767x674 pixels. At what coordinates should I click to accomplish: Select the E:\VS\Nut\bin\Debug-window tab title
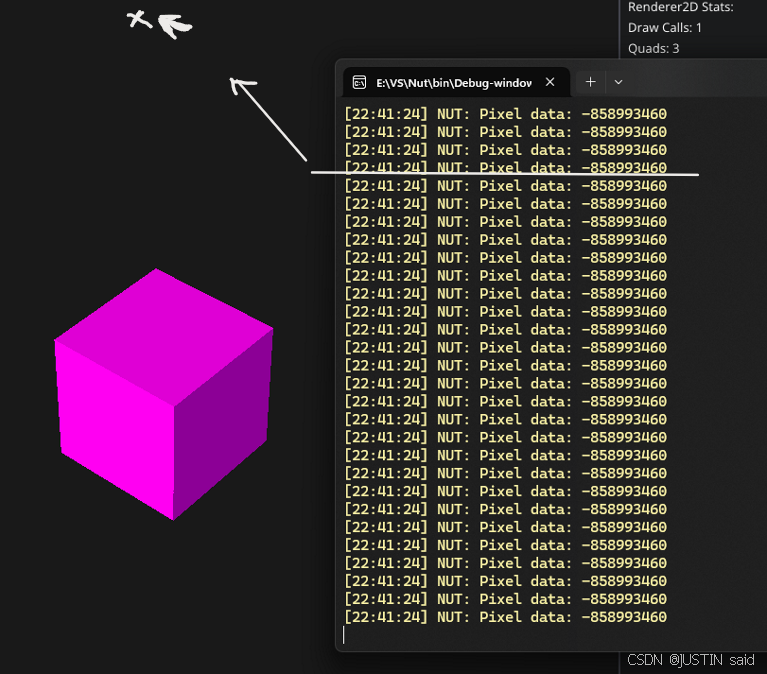[x=453, y=82]
